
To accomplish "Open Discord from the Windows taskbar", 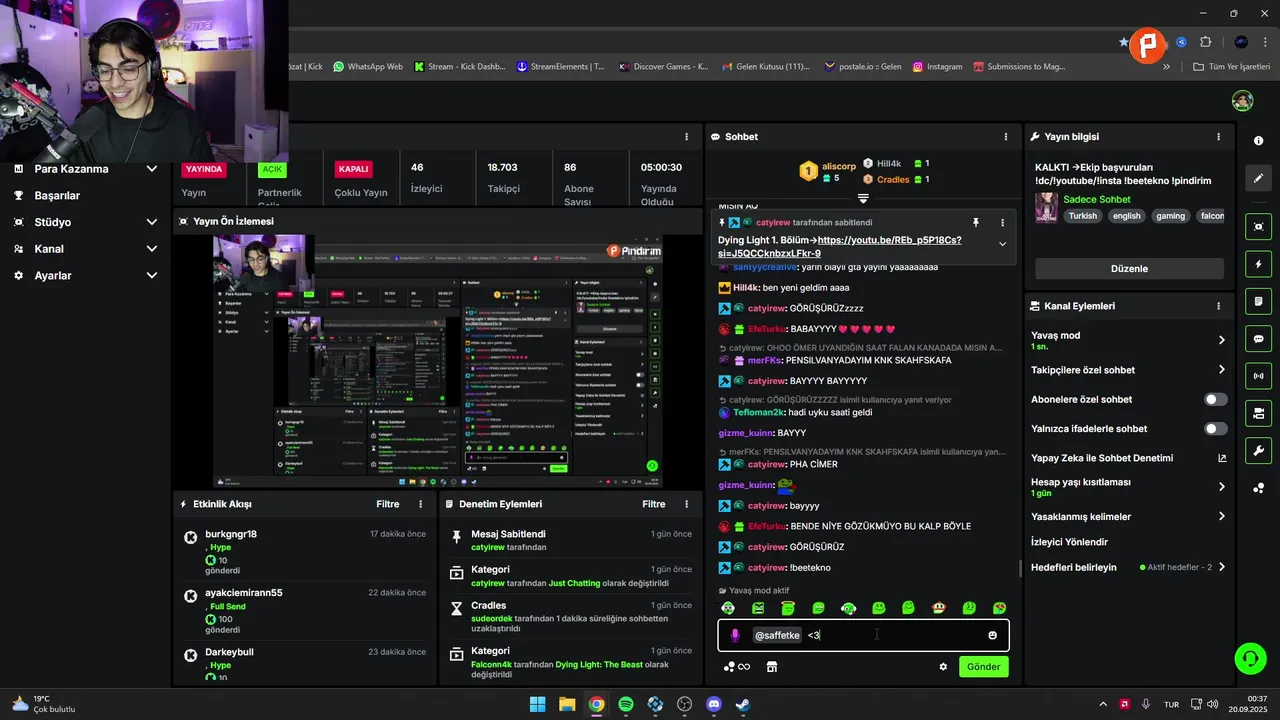I will (x=714, y=704).
